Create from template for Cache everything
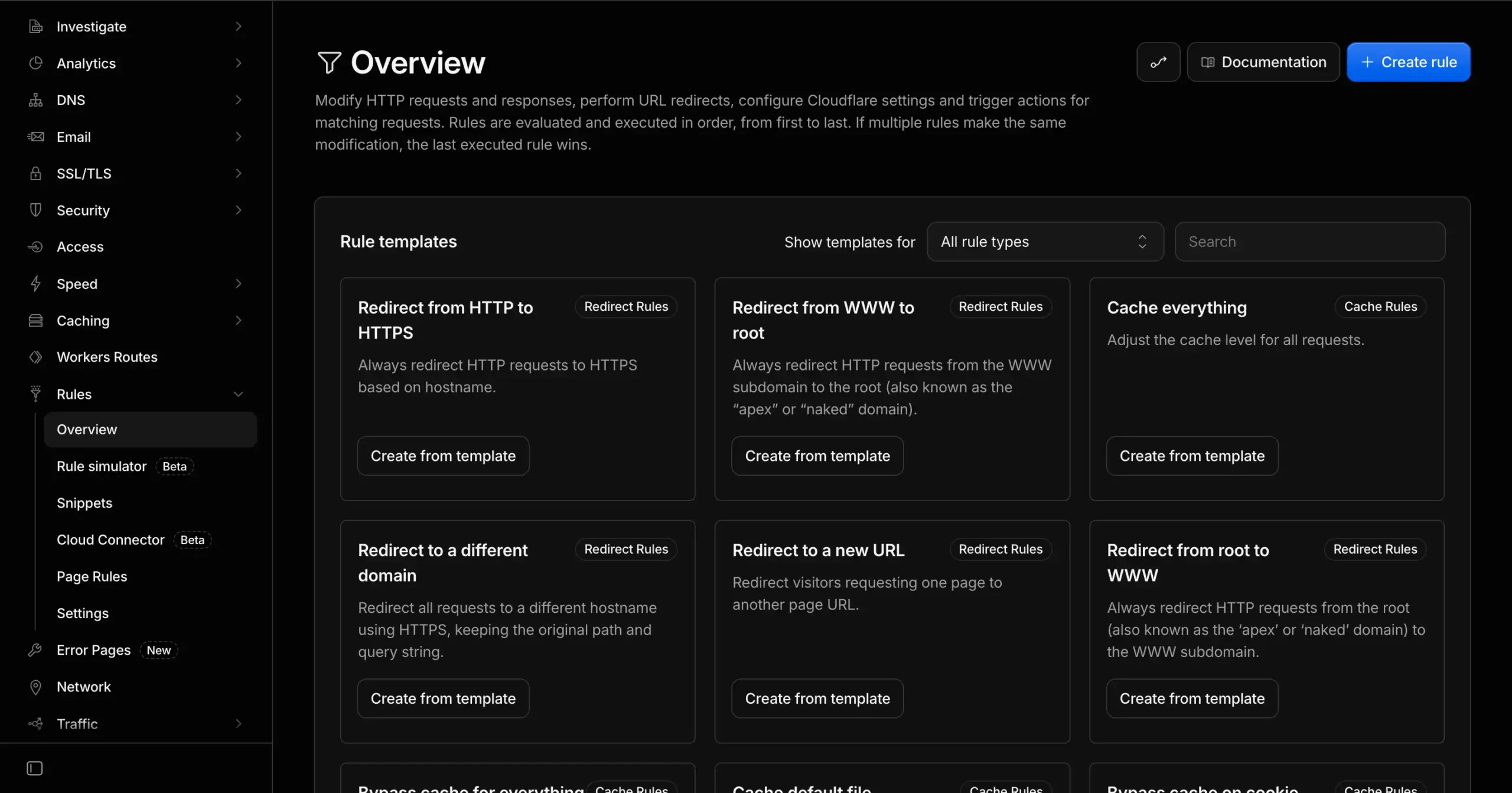Screen dimensions: 1512x793 (x=1192, y=456)
